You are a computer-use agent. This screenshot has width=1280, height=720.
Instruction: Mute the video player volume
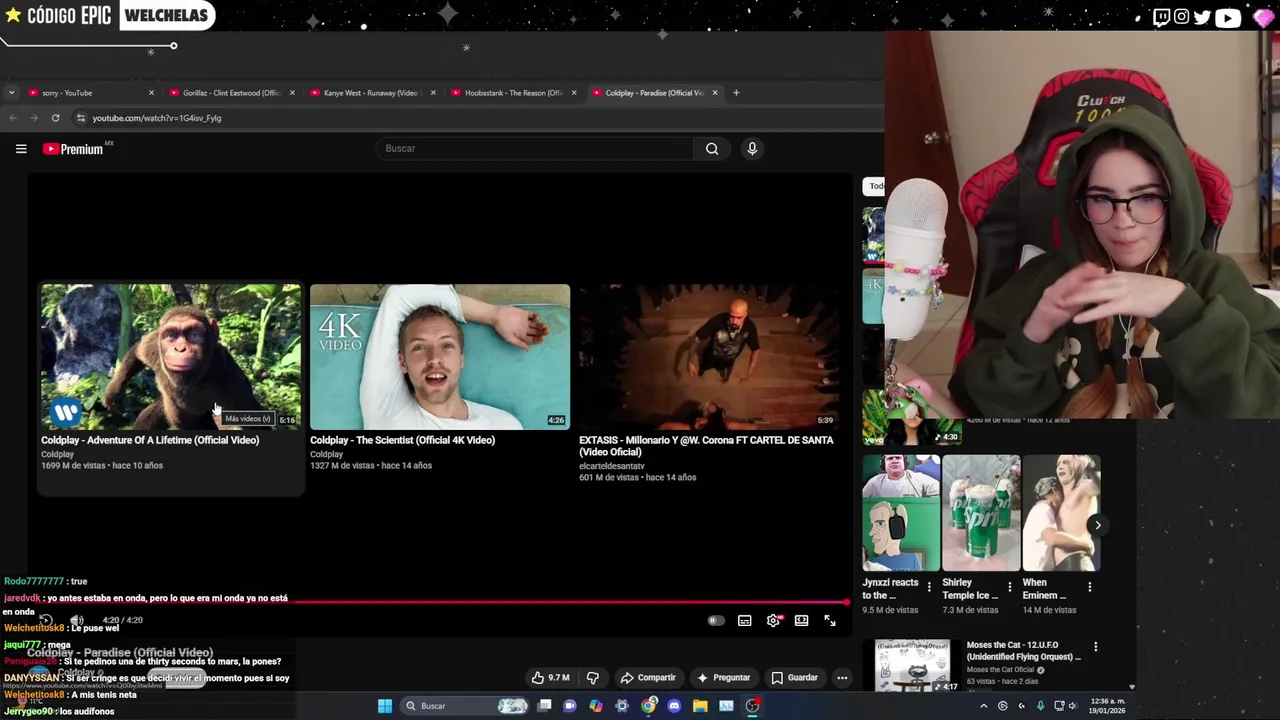[x=76, y=620]
